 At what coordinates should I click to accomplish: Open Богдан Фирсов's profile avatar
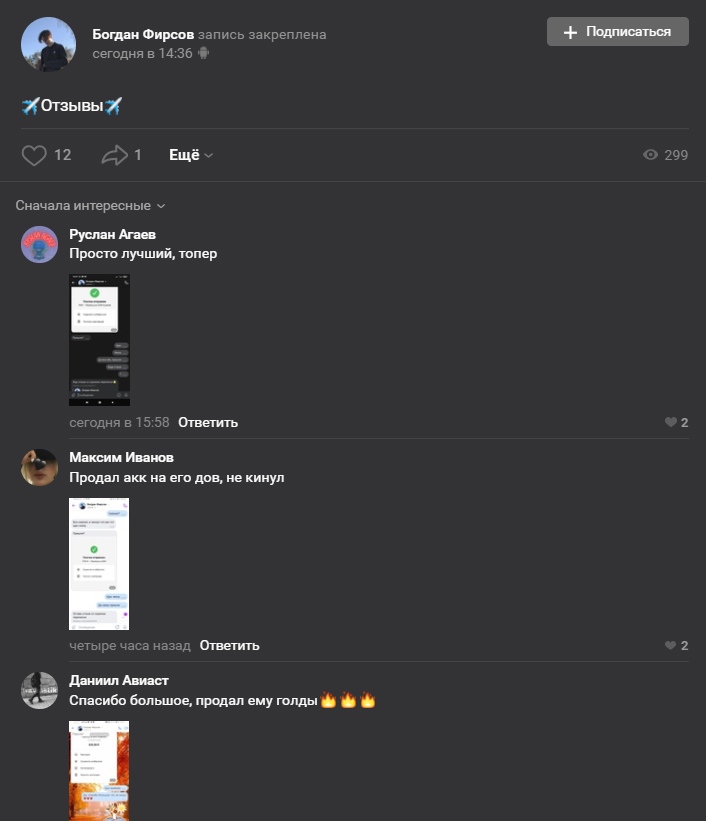point(48,44)
